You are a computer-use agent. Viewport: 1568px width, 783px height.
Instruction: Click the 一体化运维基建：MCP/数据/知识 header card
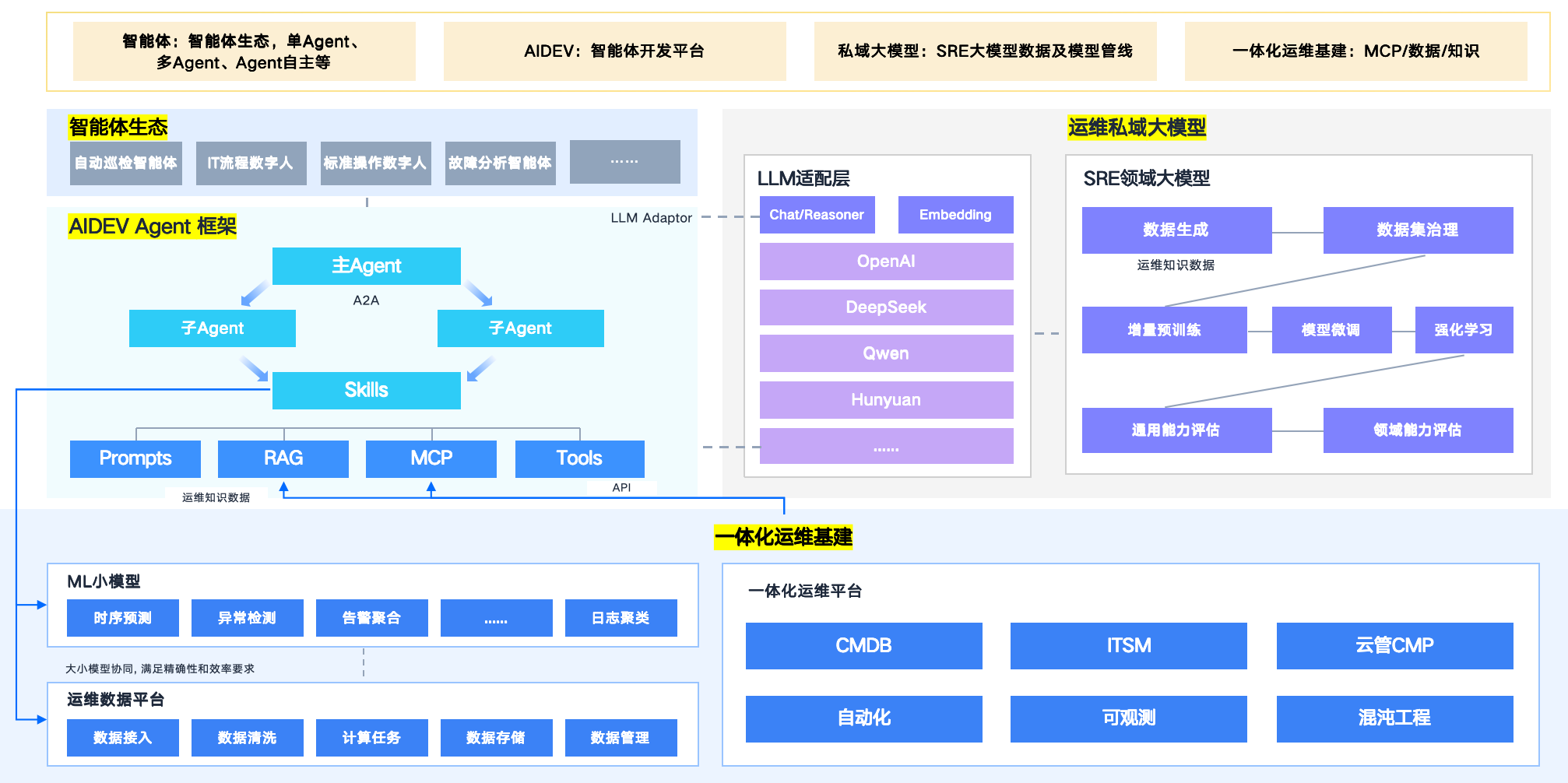(x=1355, y=51)
